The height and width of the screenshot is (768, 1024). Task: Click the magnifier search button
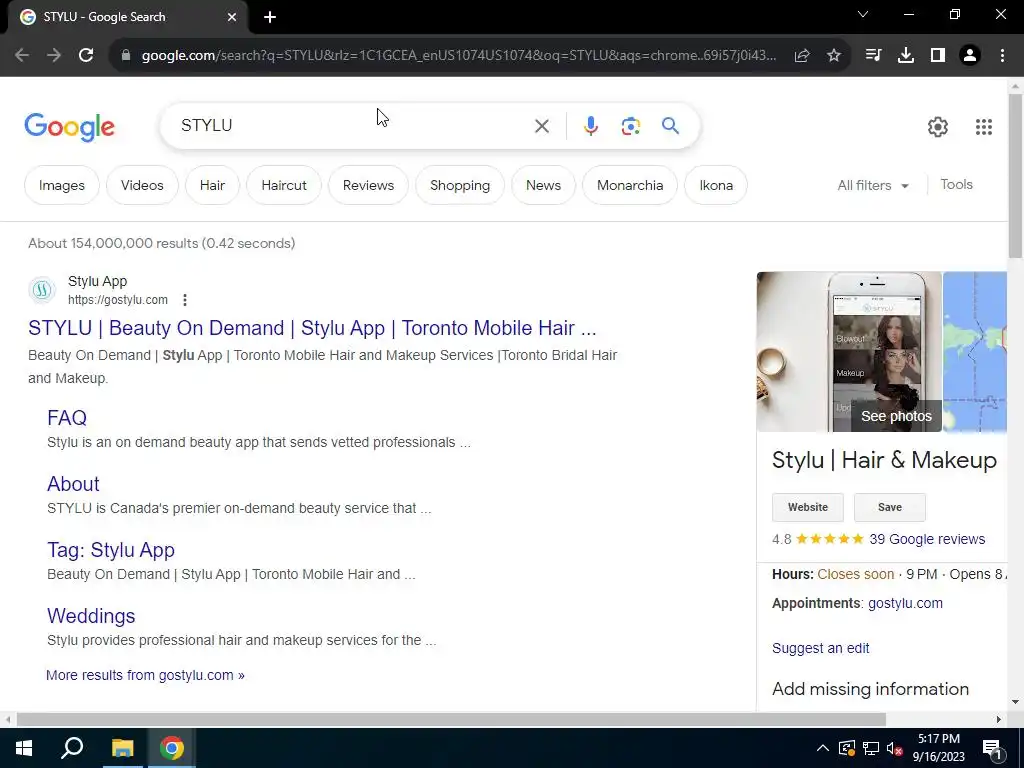pos(670,126)
